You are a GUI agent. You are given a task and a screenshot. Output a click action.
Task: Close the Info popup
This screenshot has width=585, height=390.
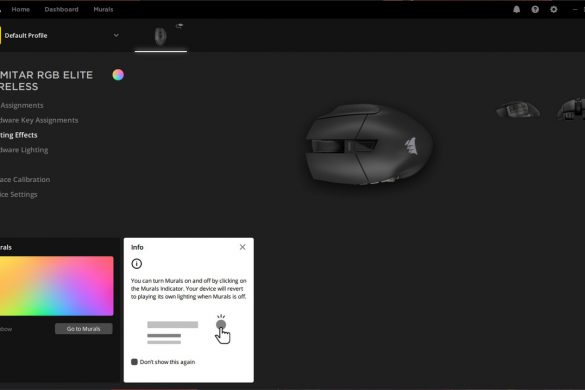click(x=243, y=247)
